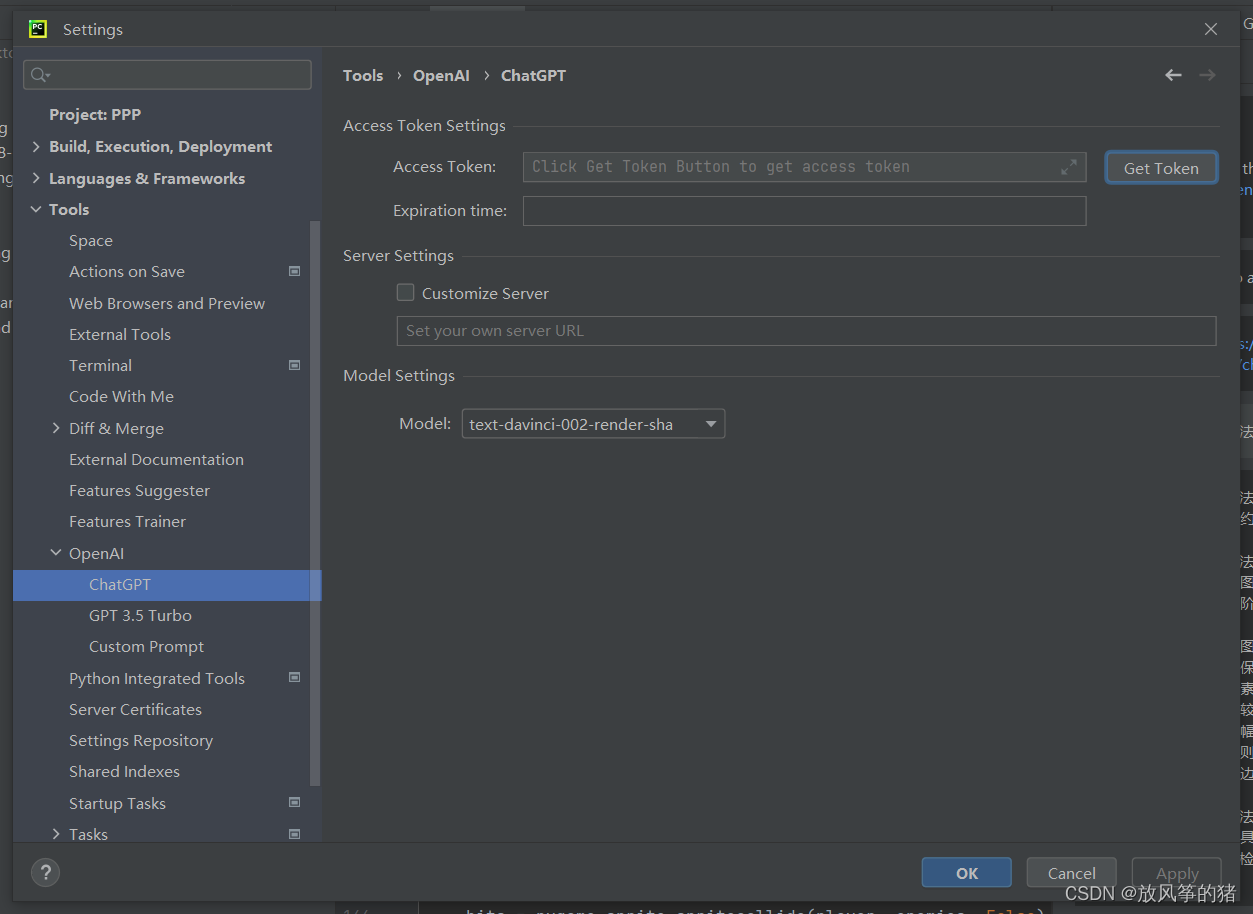This screenshot has width=1253, height=914.
Task: Select Shared Indexes settings
Action: pos(124,771)
